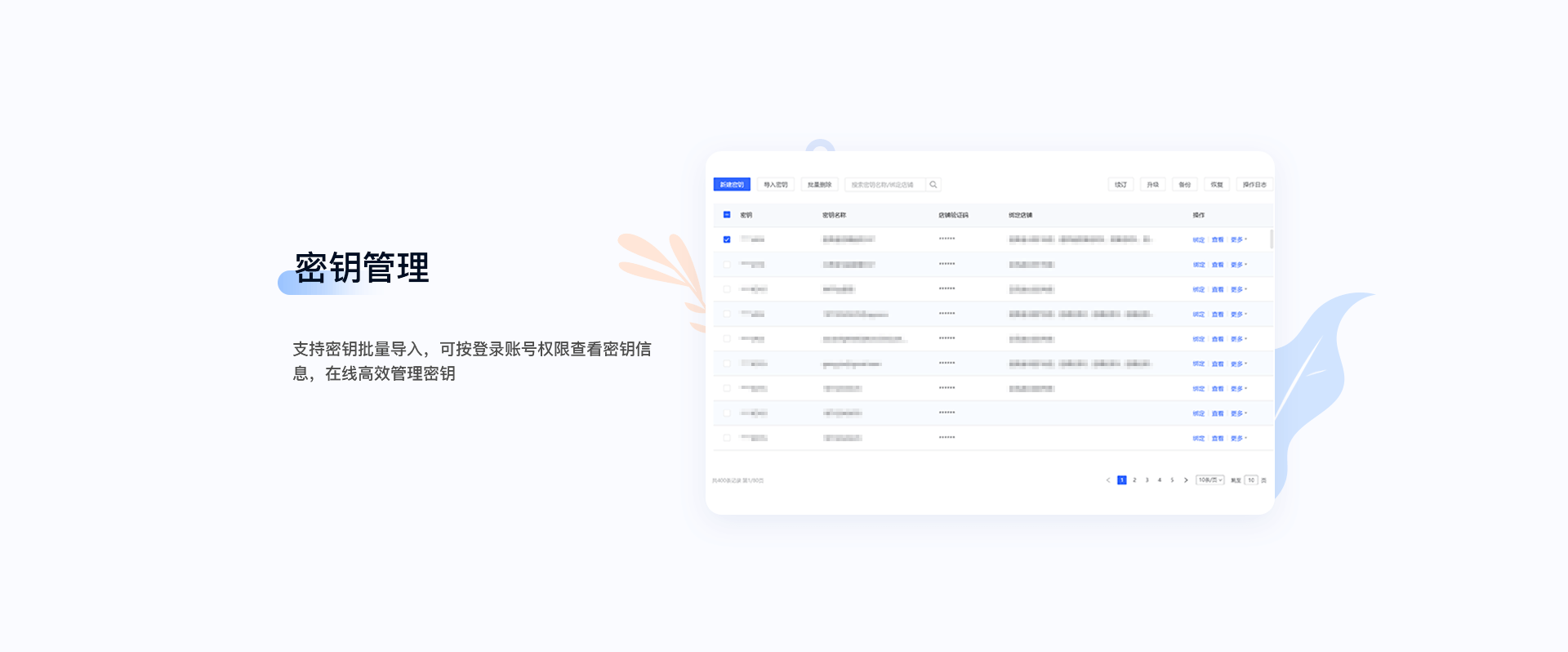Screen dimensions: 1568x652
Task: Go to the next page arrow
Action: point(1186,480)
